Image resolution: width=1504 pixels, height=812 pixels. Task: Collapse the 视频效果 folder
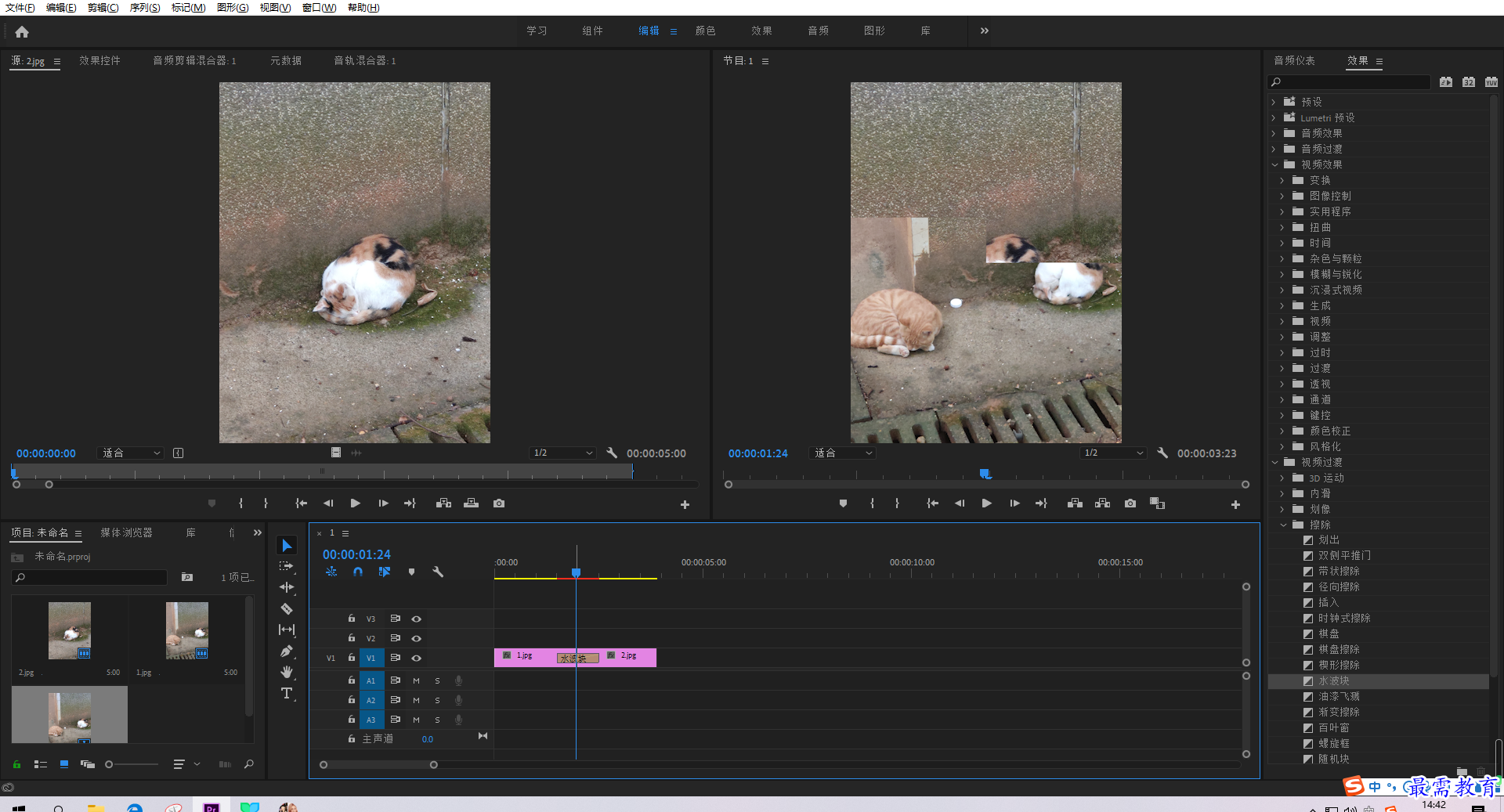click(1274, 164)
